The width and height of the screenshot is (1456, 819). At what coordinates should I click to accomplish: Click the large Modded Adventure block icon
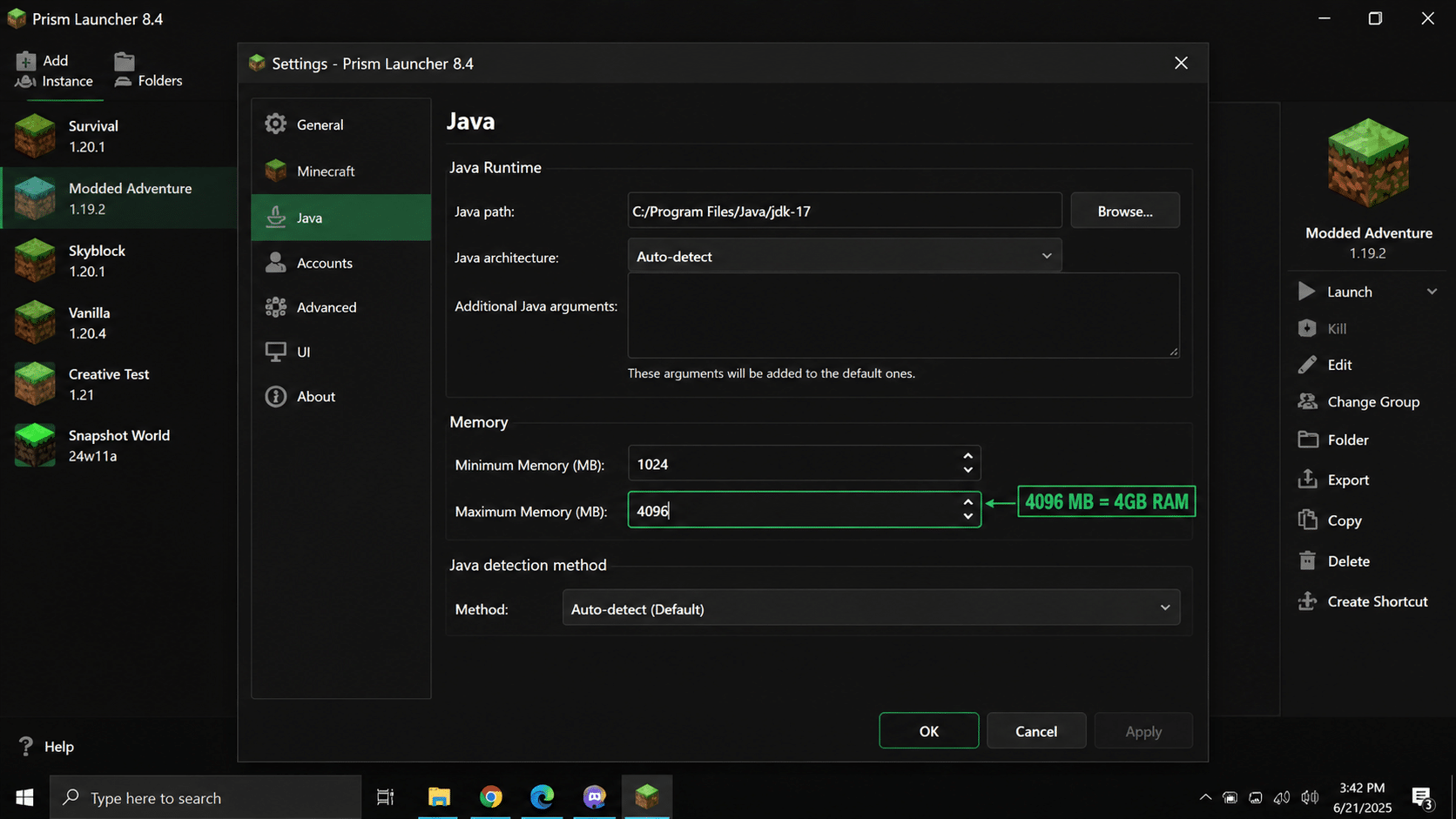tap(1368, 163)
